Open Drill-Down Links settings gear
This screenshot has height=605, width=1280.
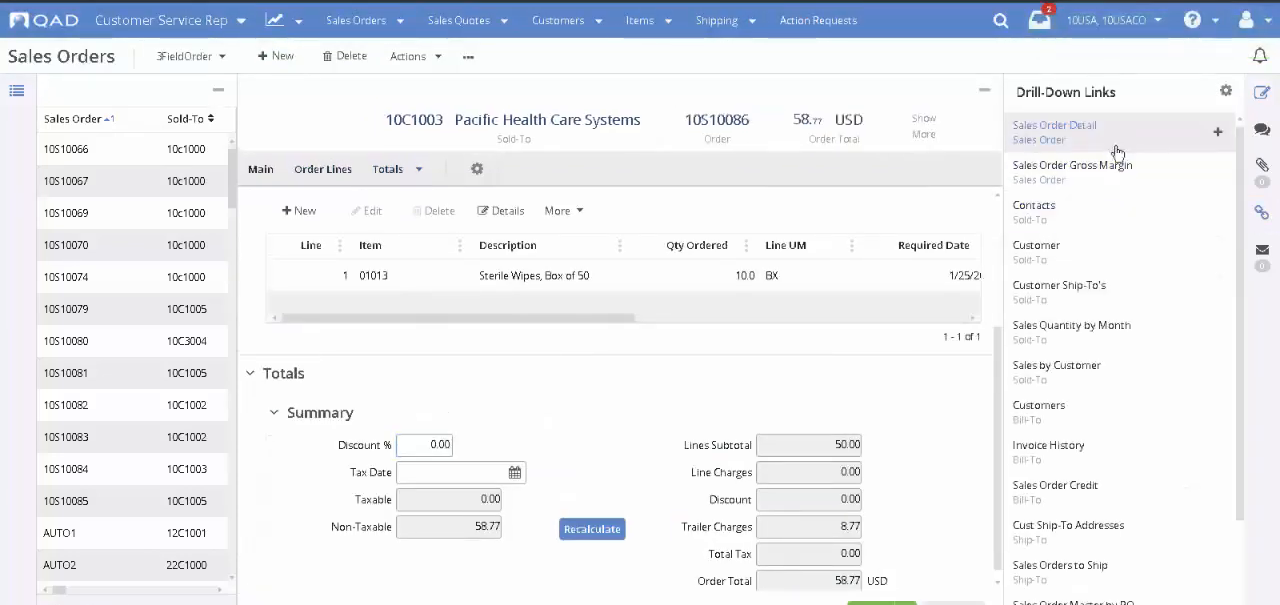pyautogui.click(x=1226, y=91)
